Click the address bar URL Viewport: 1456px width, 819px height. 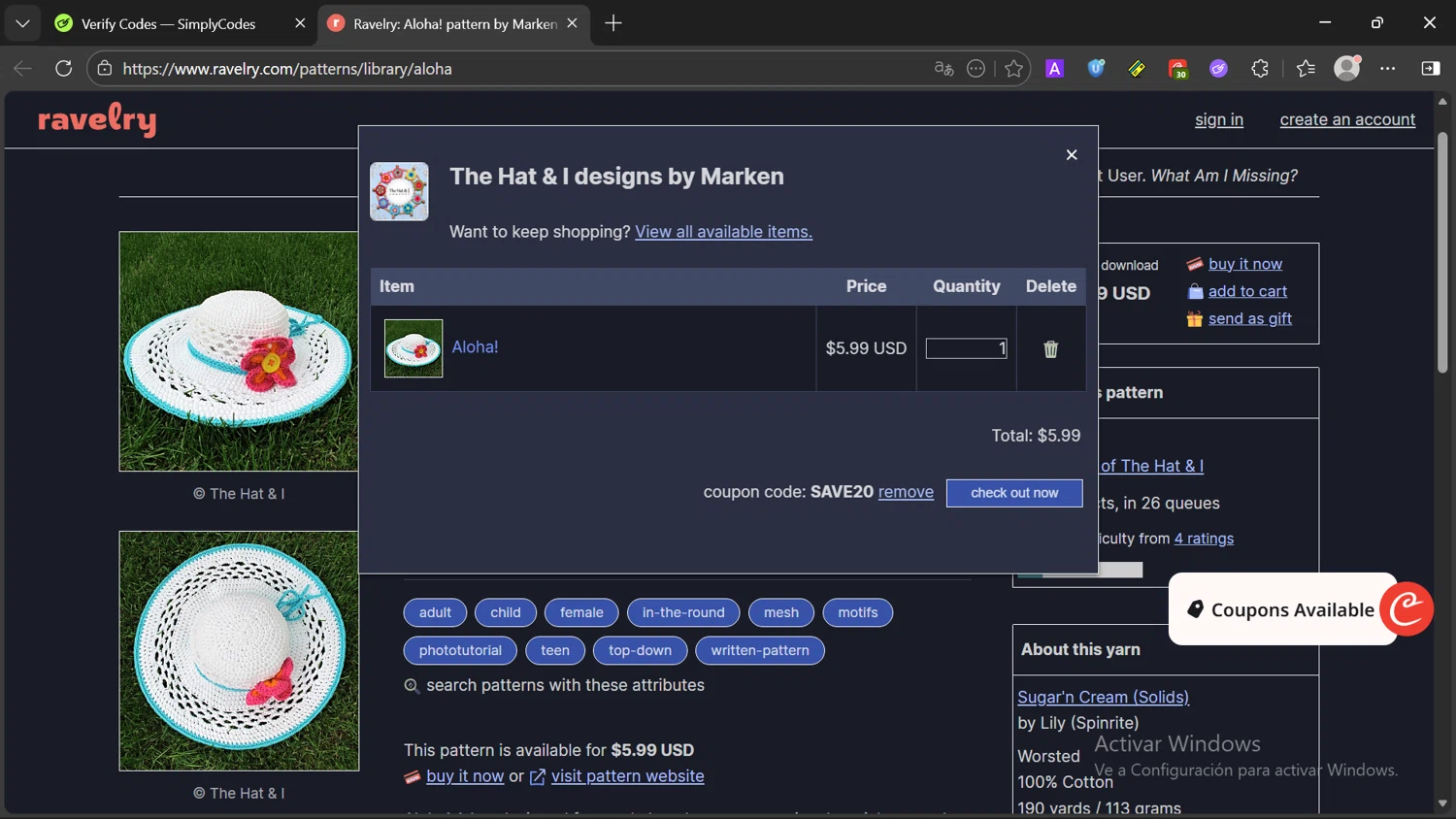tap(287, 69)
